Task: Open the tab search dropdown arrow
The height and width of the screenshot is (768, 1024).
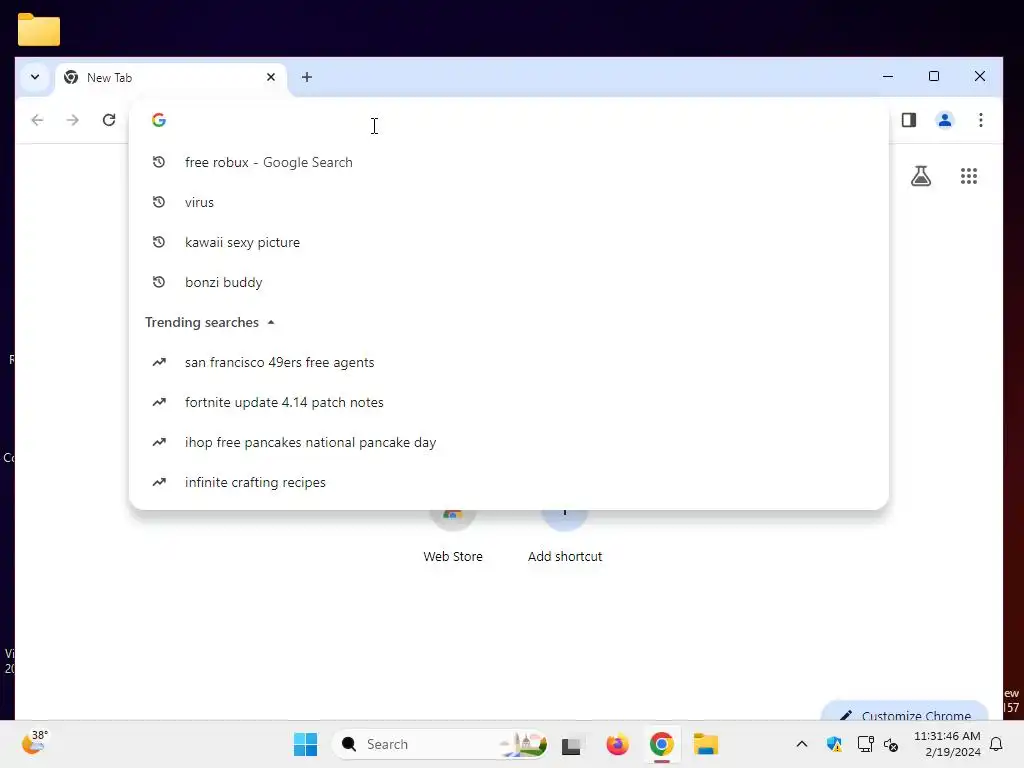Action: [35, 77]
